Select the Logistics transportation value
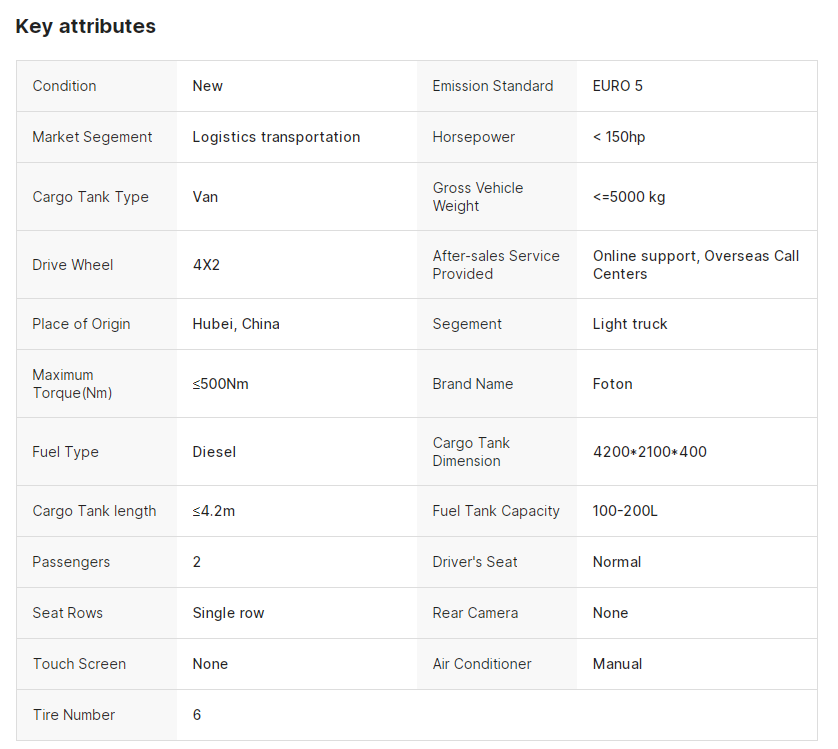838x749 pixels. click(x=276, y=137)
